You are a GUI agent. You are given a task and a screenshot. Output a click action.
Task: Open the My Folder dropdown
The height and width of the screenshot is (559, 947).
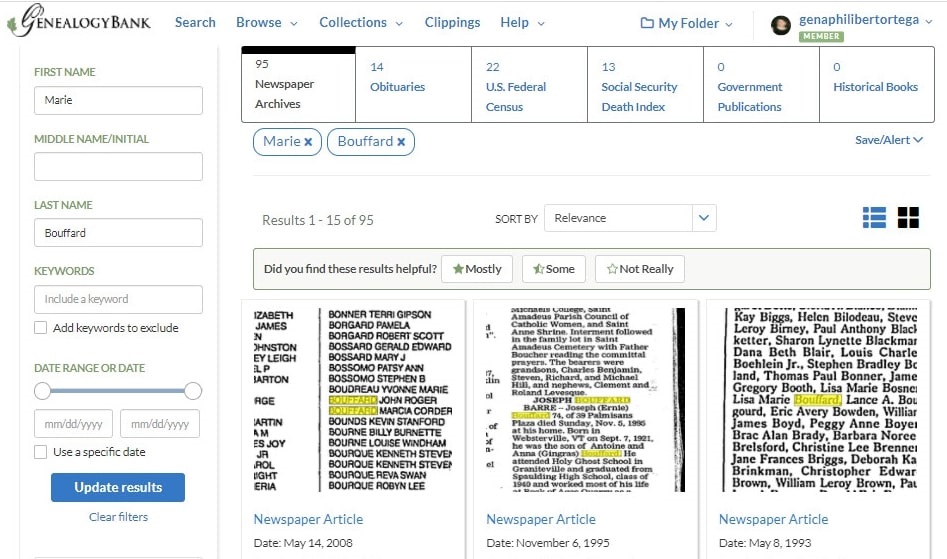(x=687, y=23)
